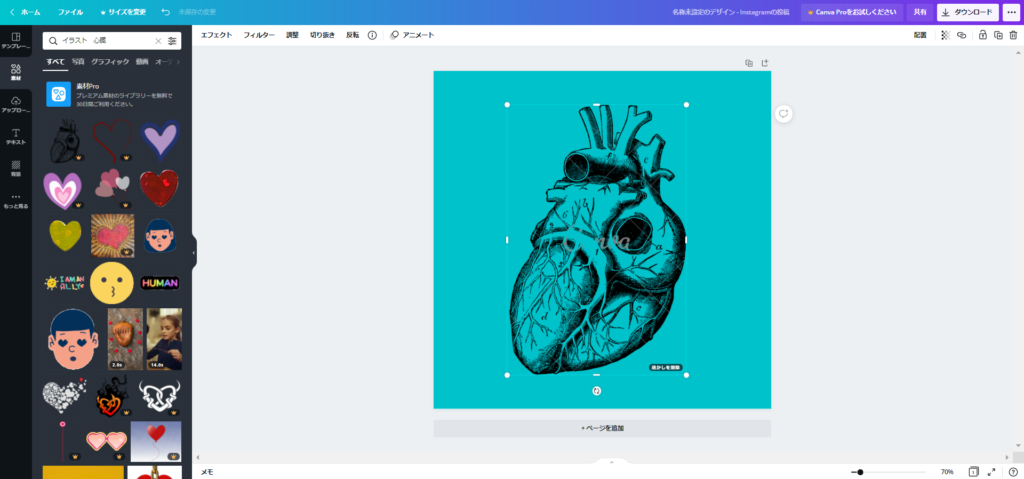Open the 反転 flip options
The width and height of the screenshot is (1024, 479).
352,35
